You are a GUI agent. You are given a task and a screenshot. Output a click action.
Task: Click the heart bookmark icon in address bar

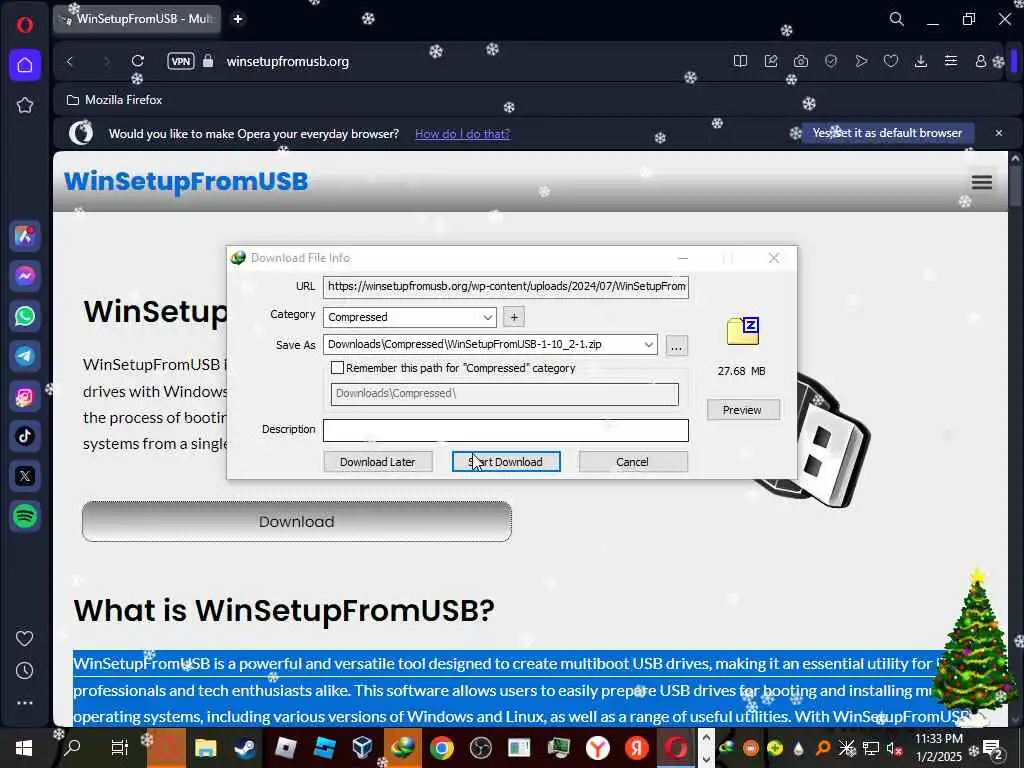[x=891, y=61]
